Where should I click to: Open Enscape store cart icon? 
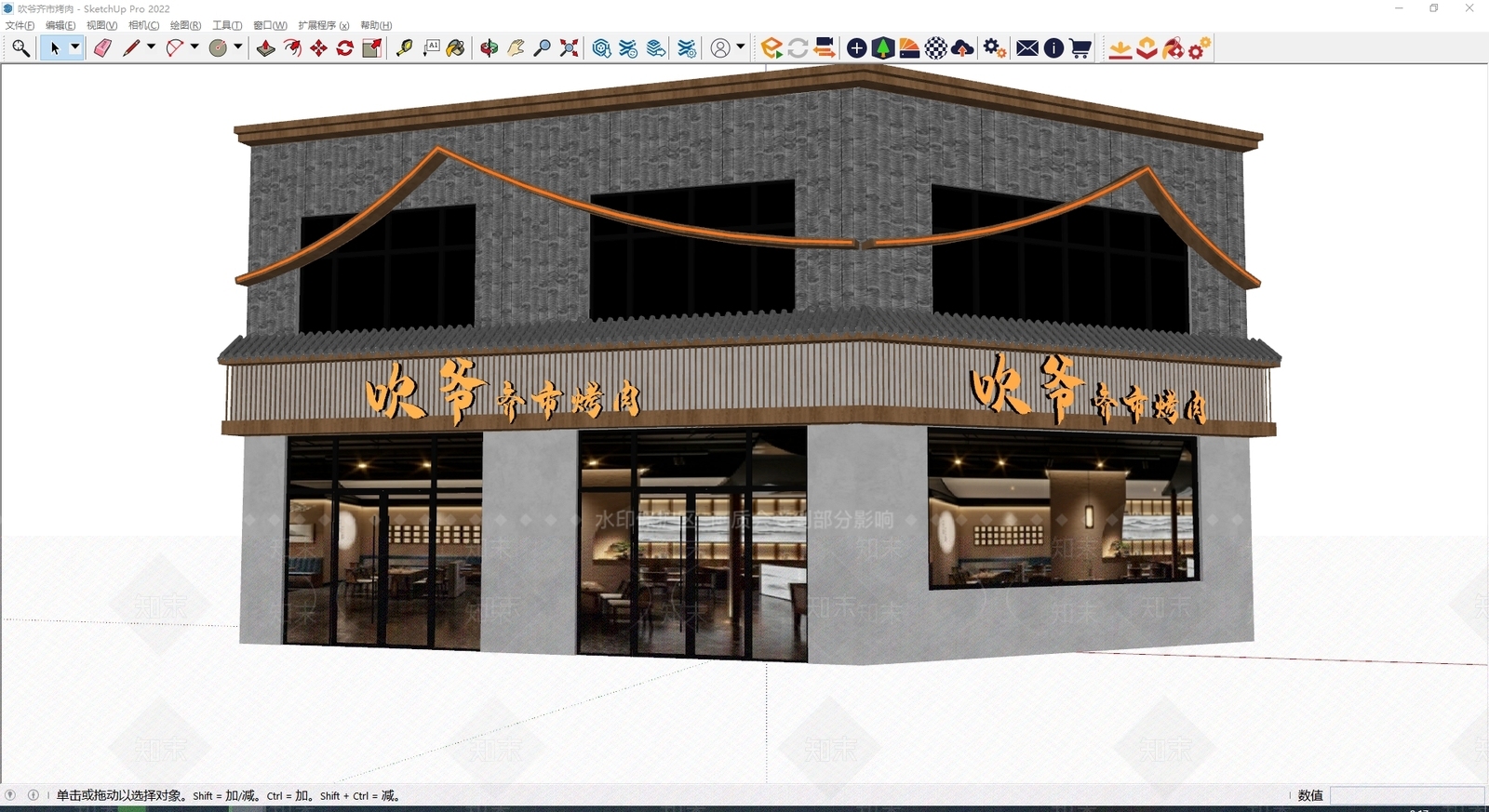click(1080, 48)
